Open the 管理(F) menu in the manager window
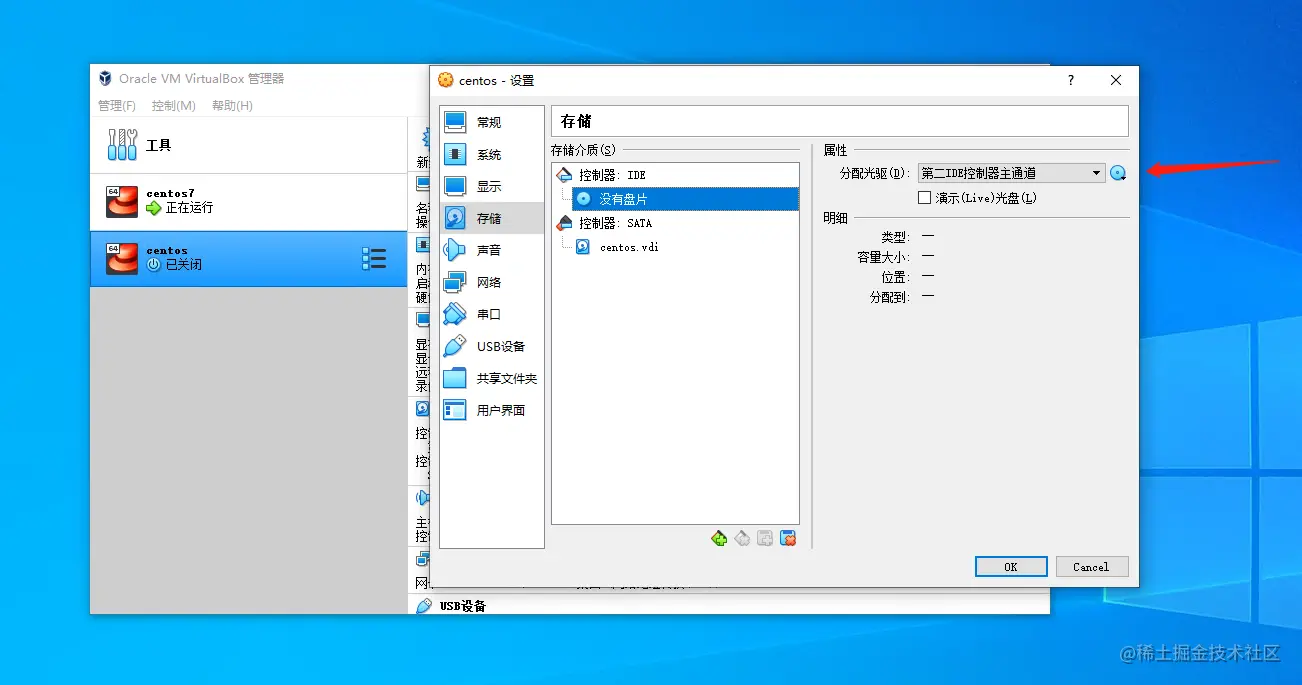 [x=117, y=105]
